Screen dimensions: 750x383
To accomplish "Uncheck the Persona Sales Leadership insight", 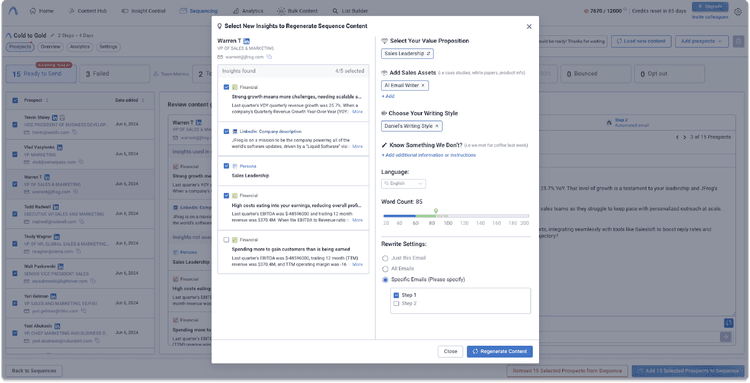I will (x=226, y=166).
